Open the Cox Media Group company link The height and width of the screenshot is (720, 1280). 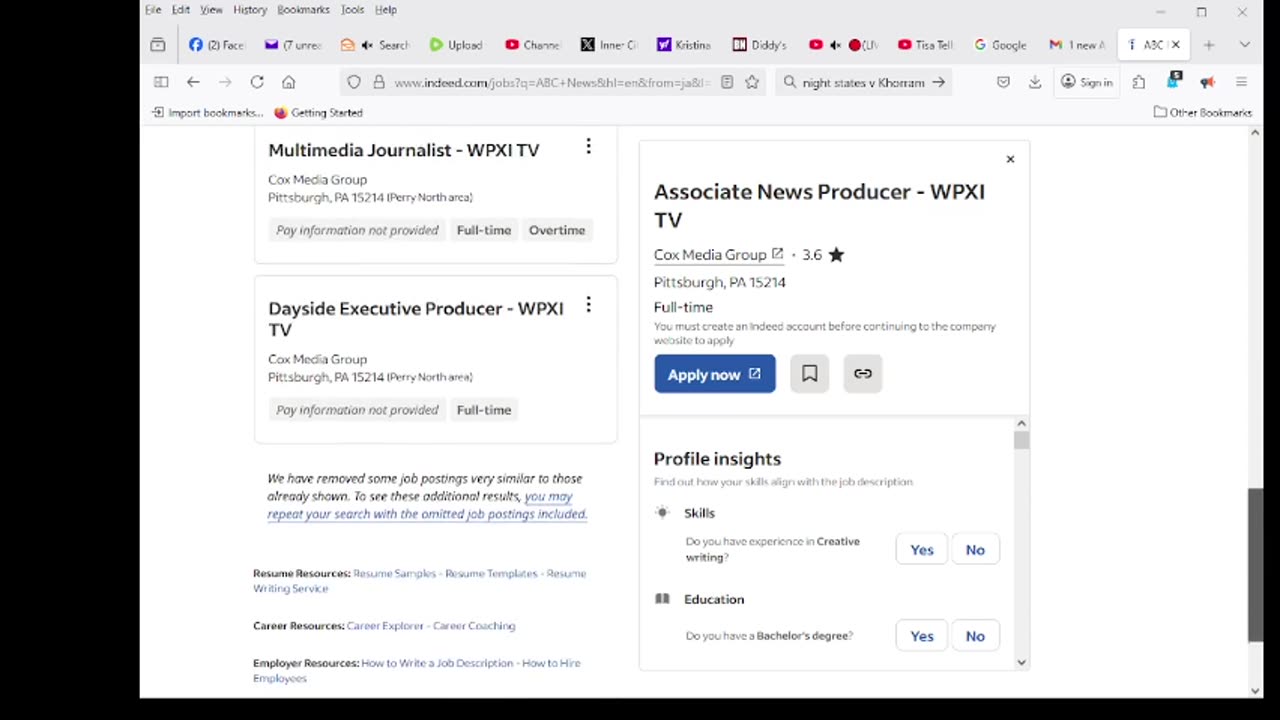[718, 255]
